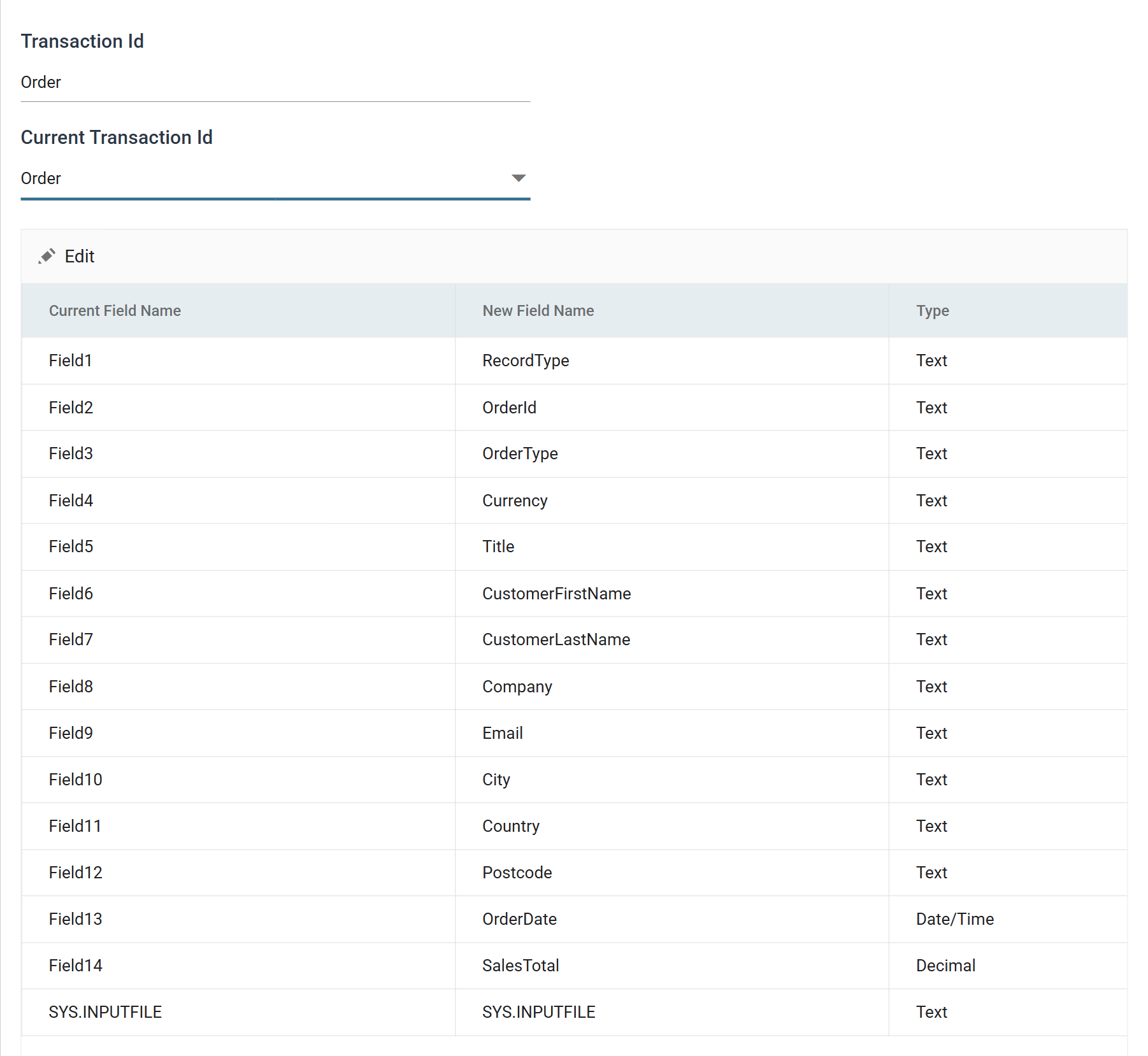1148x1056 pixels.
Task: Select SYS.INPUTFILE in Current Field Name column
Action: [x=238, y=1012]
